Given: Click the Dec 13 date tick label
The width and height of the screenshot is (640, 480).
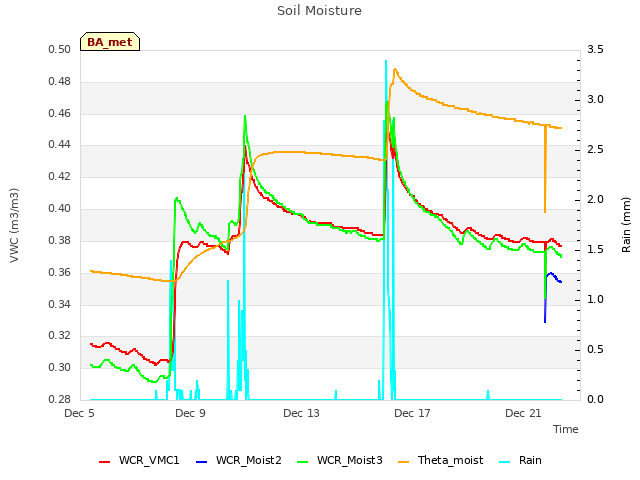Looking at the screenshot, I should [x=301, y=413].
